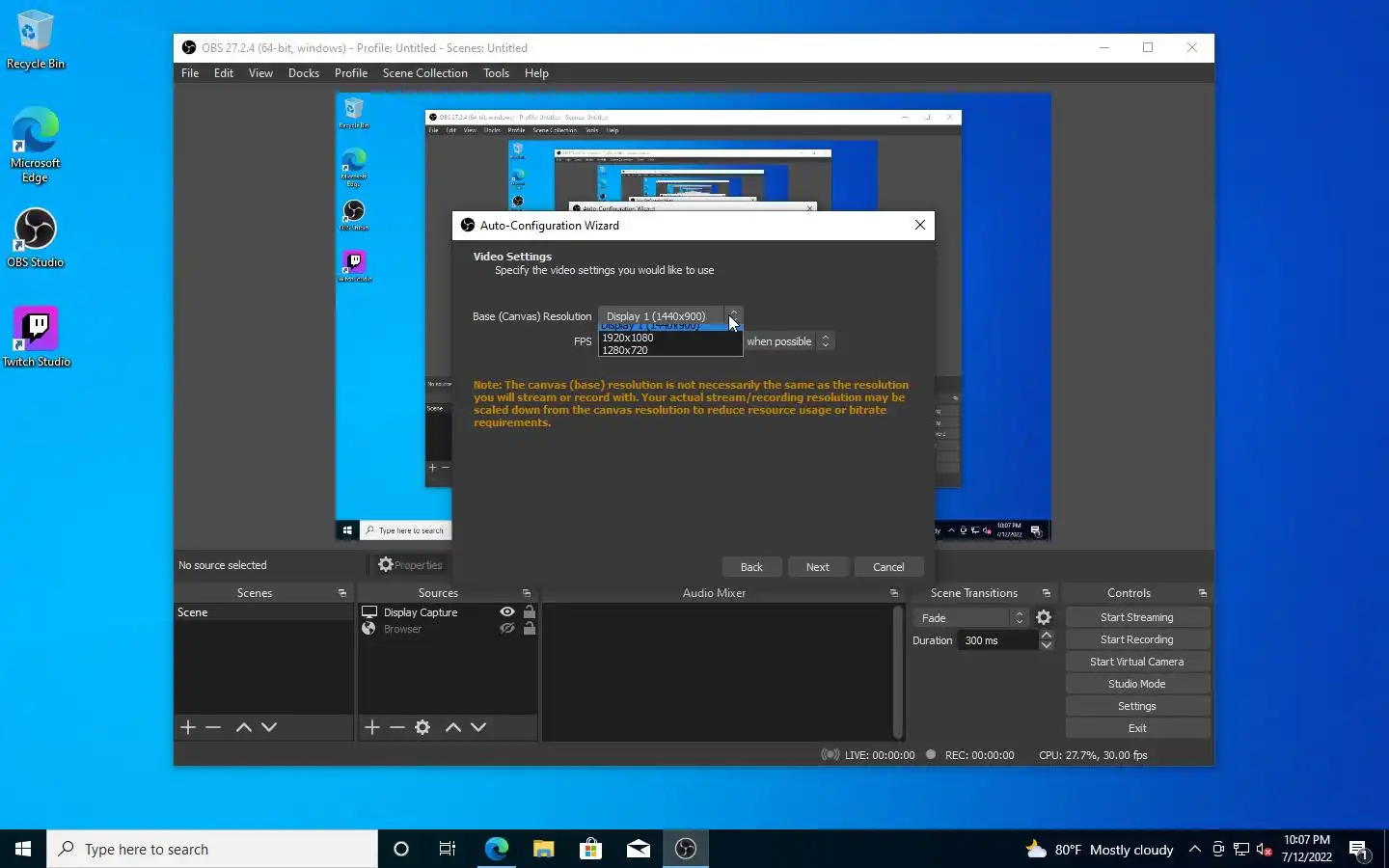The height and width of the screenshot is (868, 1389).
Task: Open the Scene Collection menu
Action: 424,73
